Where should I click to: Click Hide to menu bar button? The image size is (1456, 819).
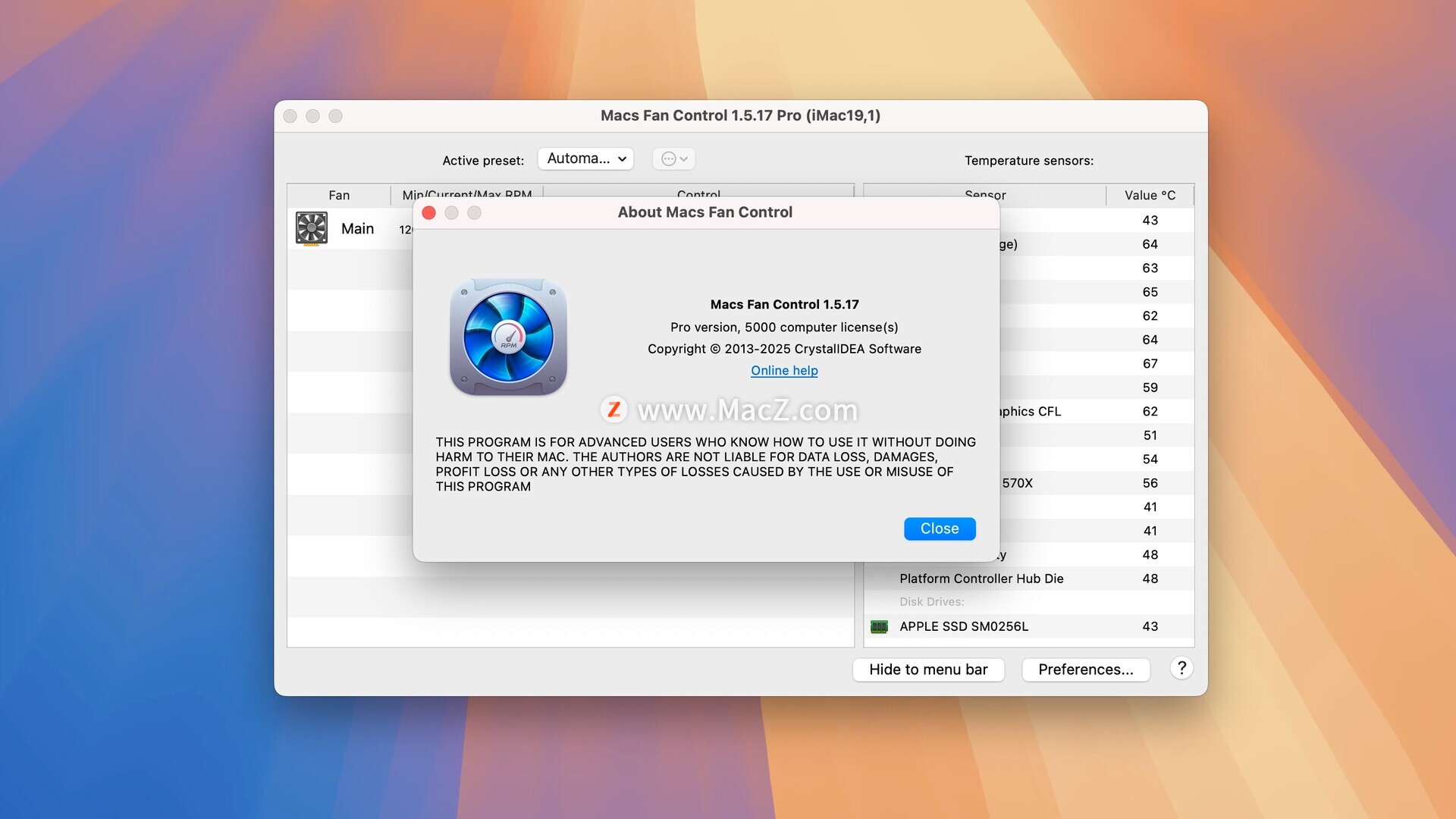coord(928,670)
